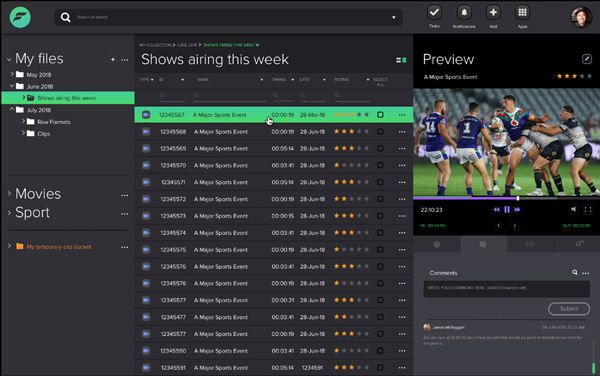This screenshot has width=600, height=376.
Task: Open My files more options dots
Action: click(125, 60)
